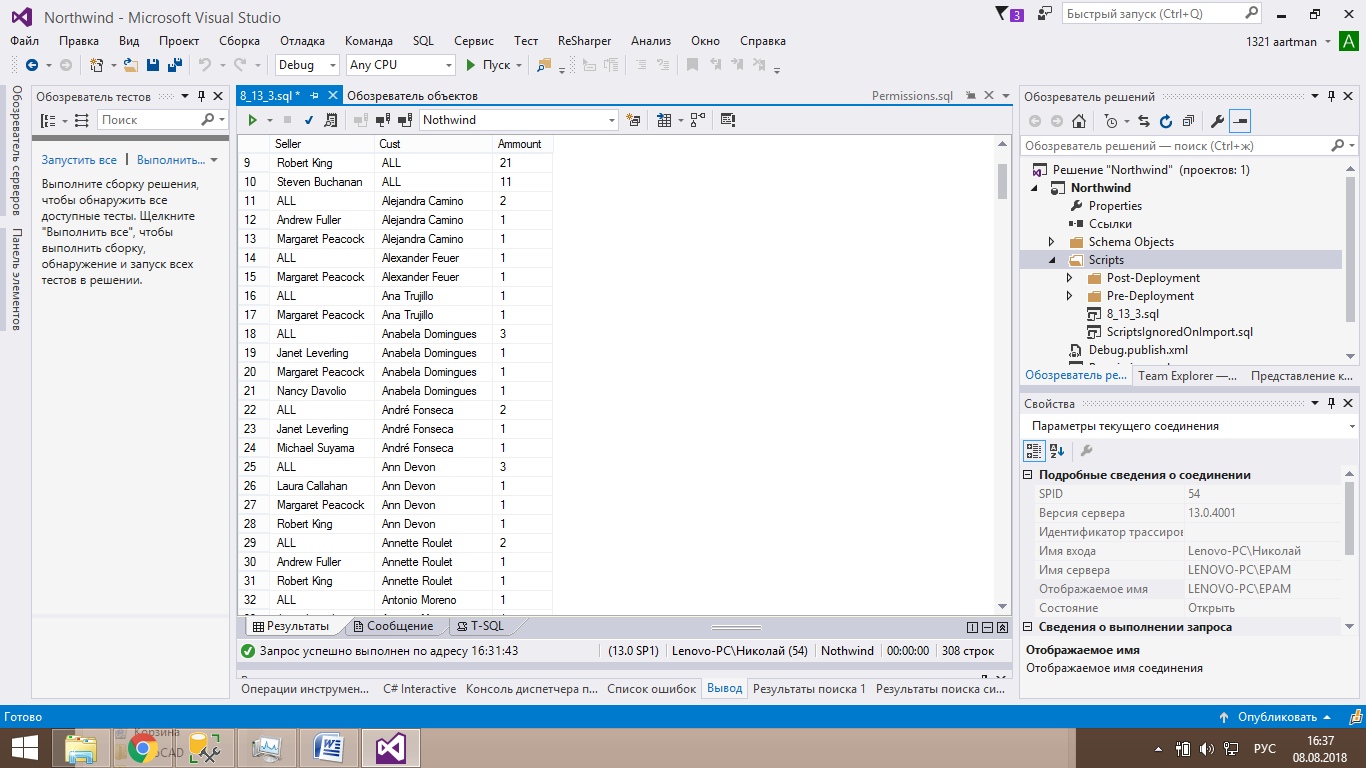Click the Estimated Execution Plan icon
This screenshot has height=768, width=1366.
pyautogui.click(x=331, y=120)
